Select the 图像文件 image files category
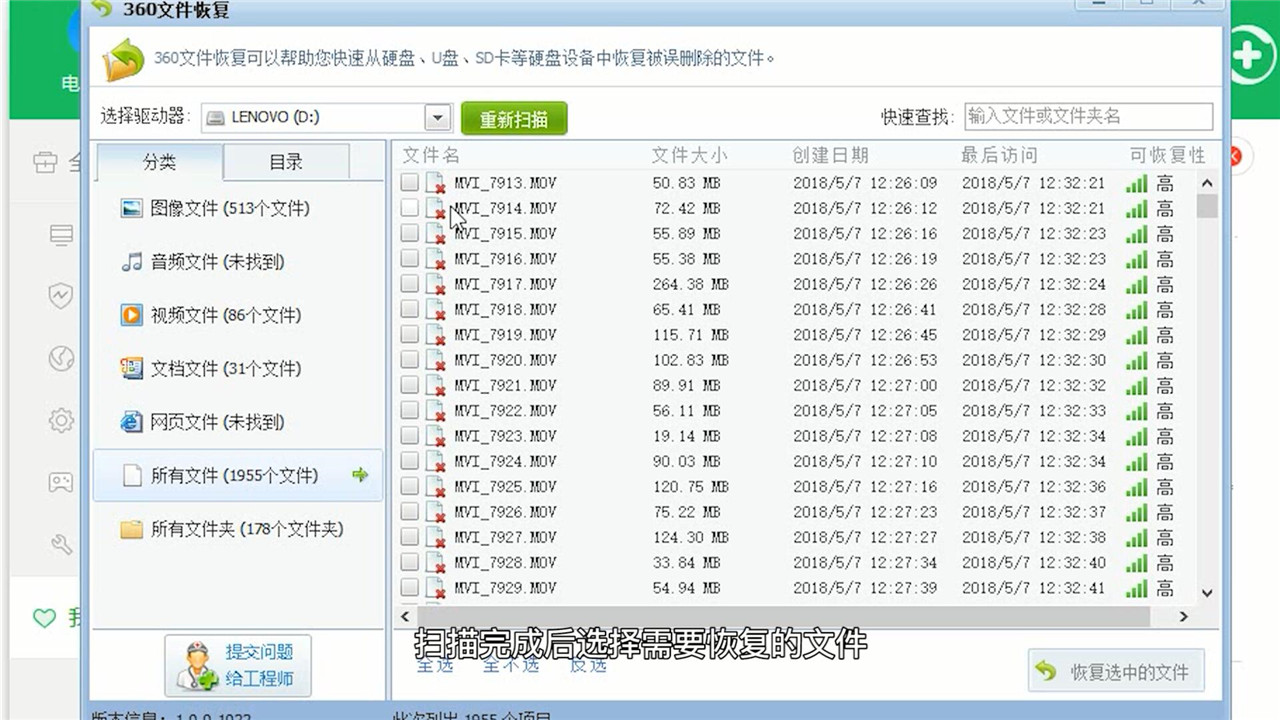1280x720 pixels. 206,208
